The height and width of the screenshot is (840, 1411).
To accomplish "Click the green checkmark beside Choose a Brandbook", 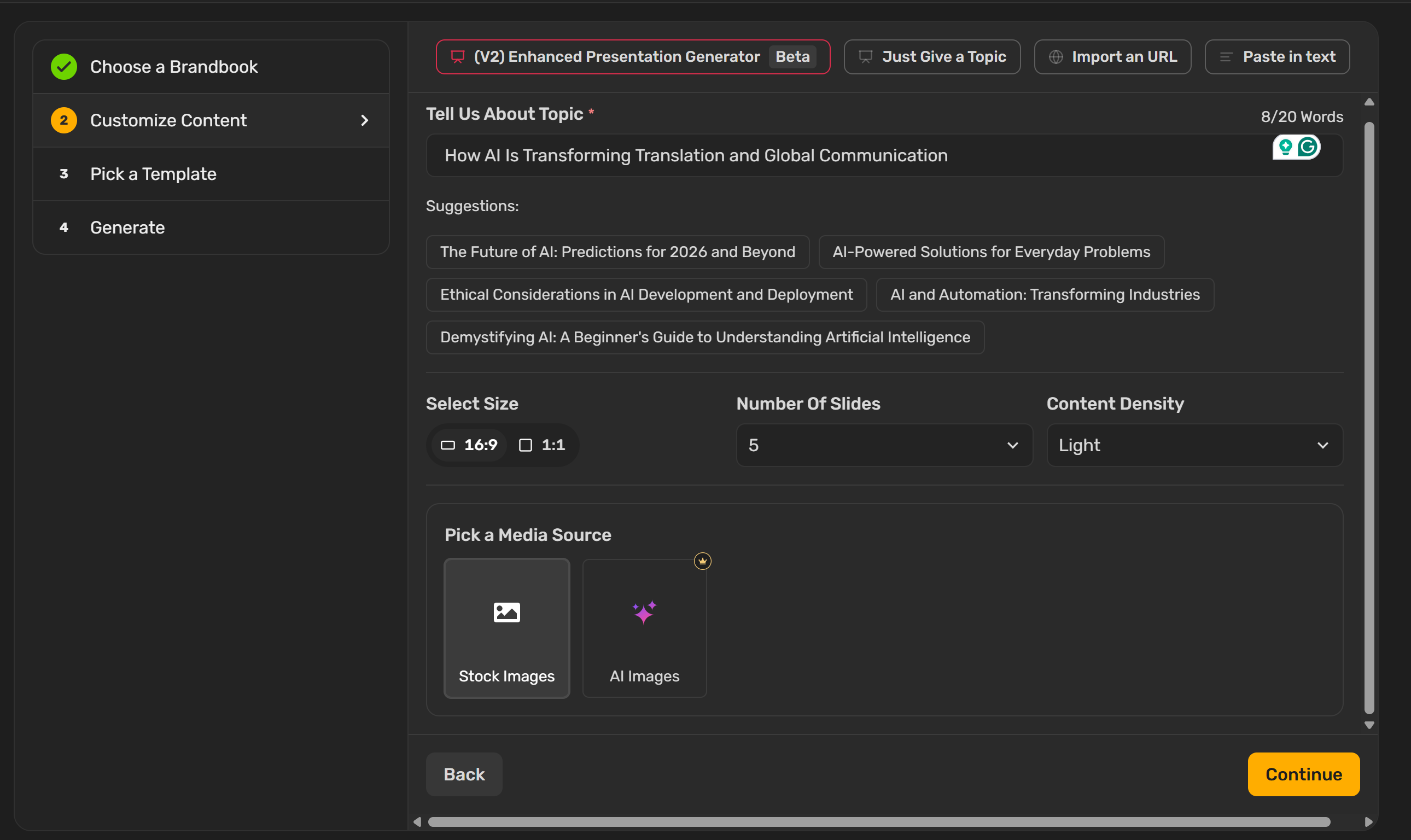I will pyautogui.click(x=64, y=67).
